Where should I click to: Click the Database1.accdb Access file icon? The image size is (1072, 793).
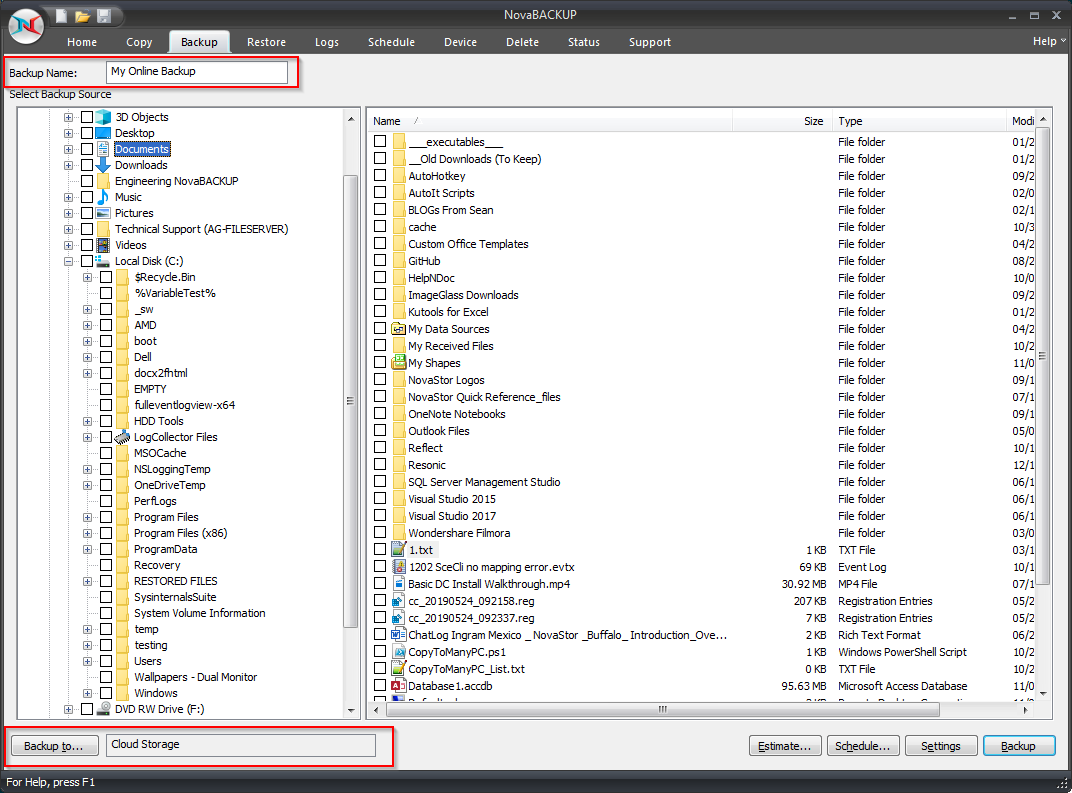click(399, 686)
